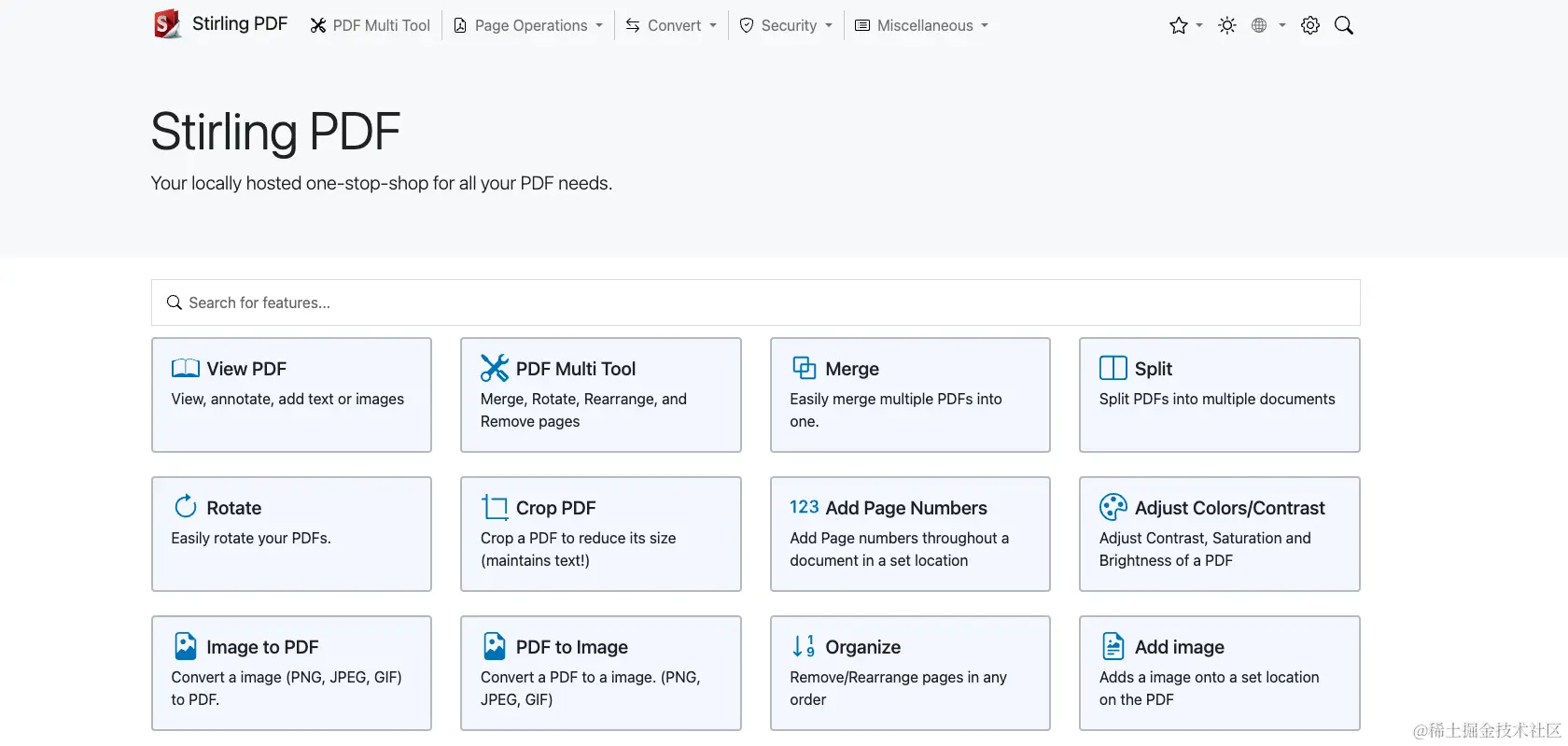Click the Miscellaneous list icon in navbar
This screenshot has height=746, width=1568.
click(x=862, y=25)
